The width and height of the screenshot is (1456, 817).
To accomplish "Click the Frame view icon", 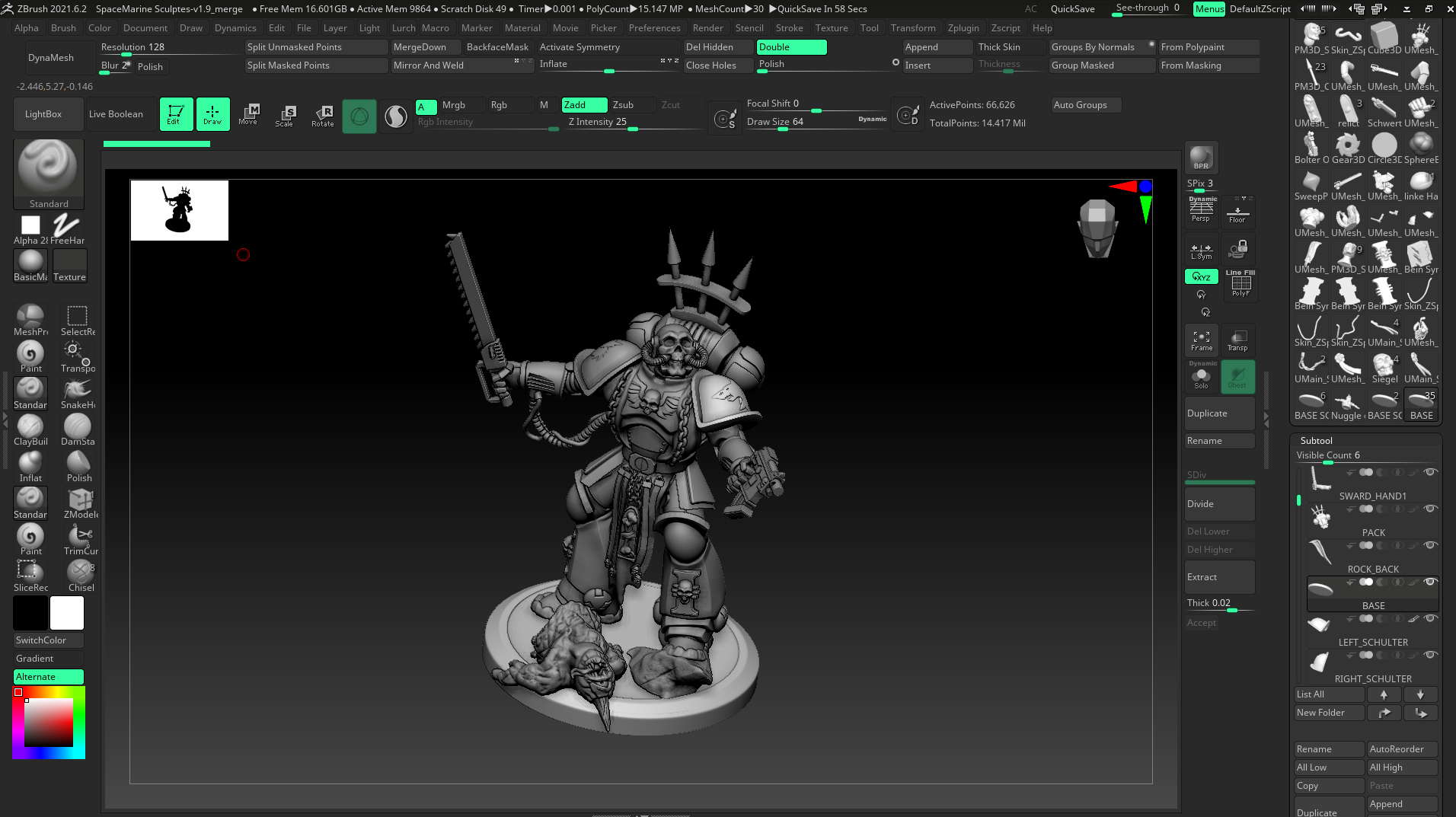I will [x=1201, y=340].
